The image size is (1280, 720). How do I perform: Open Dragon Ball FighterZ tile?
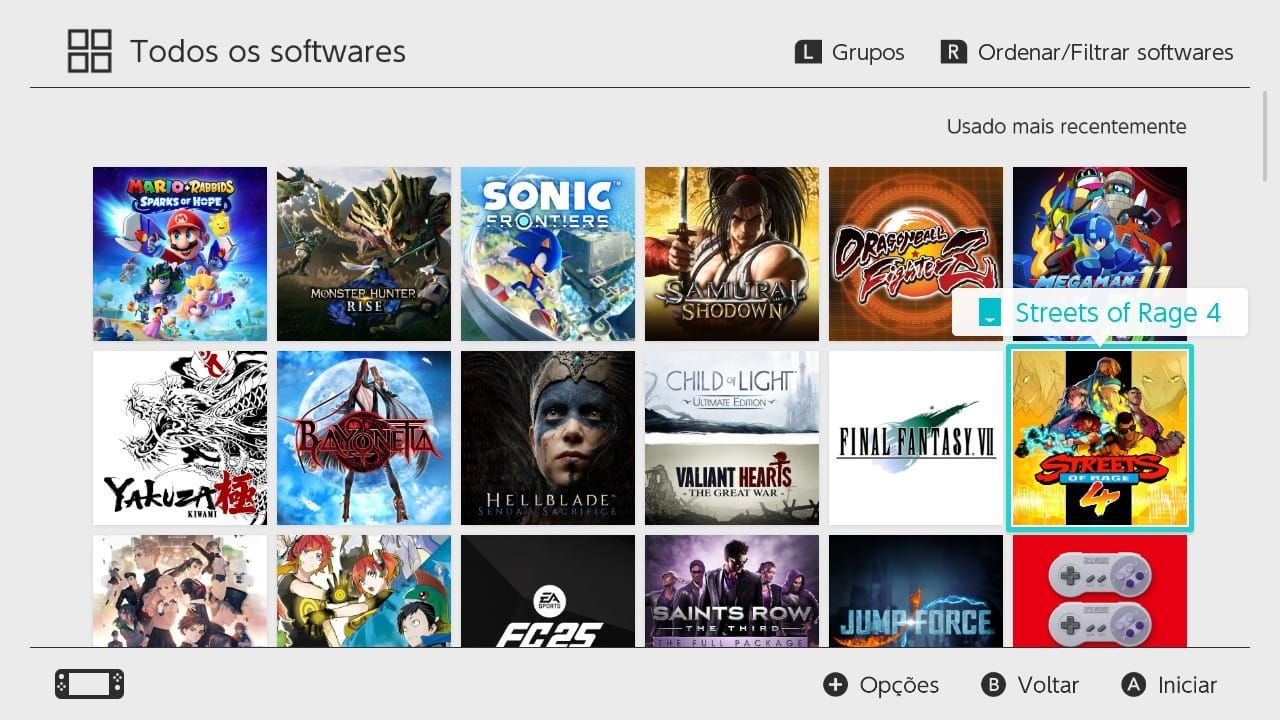pos(916,254)
